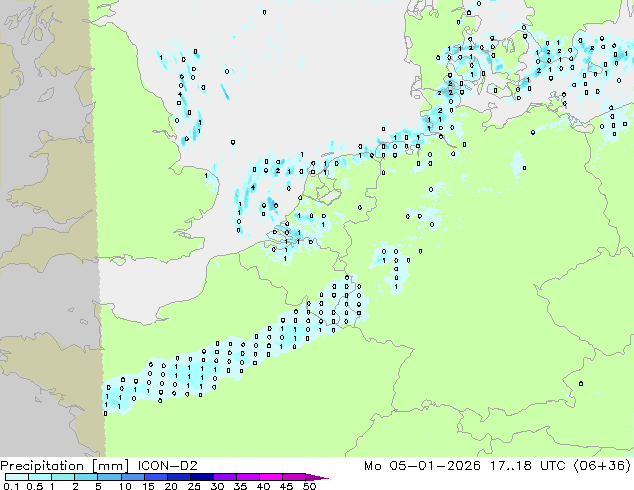Click the '0.1' legend scale value
The width and height of the screenshot is (634, 490).
point(12,486)
